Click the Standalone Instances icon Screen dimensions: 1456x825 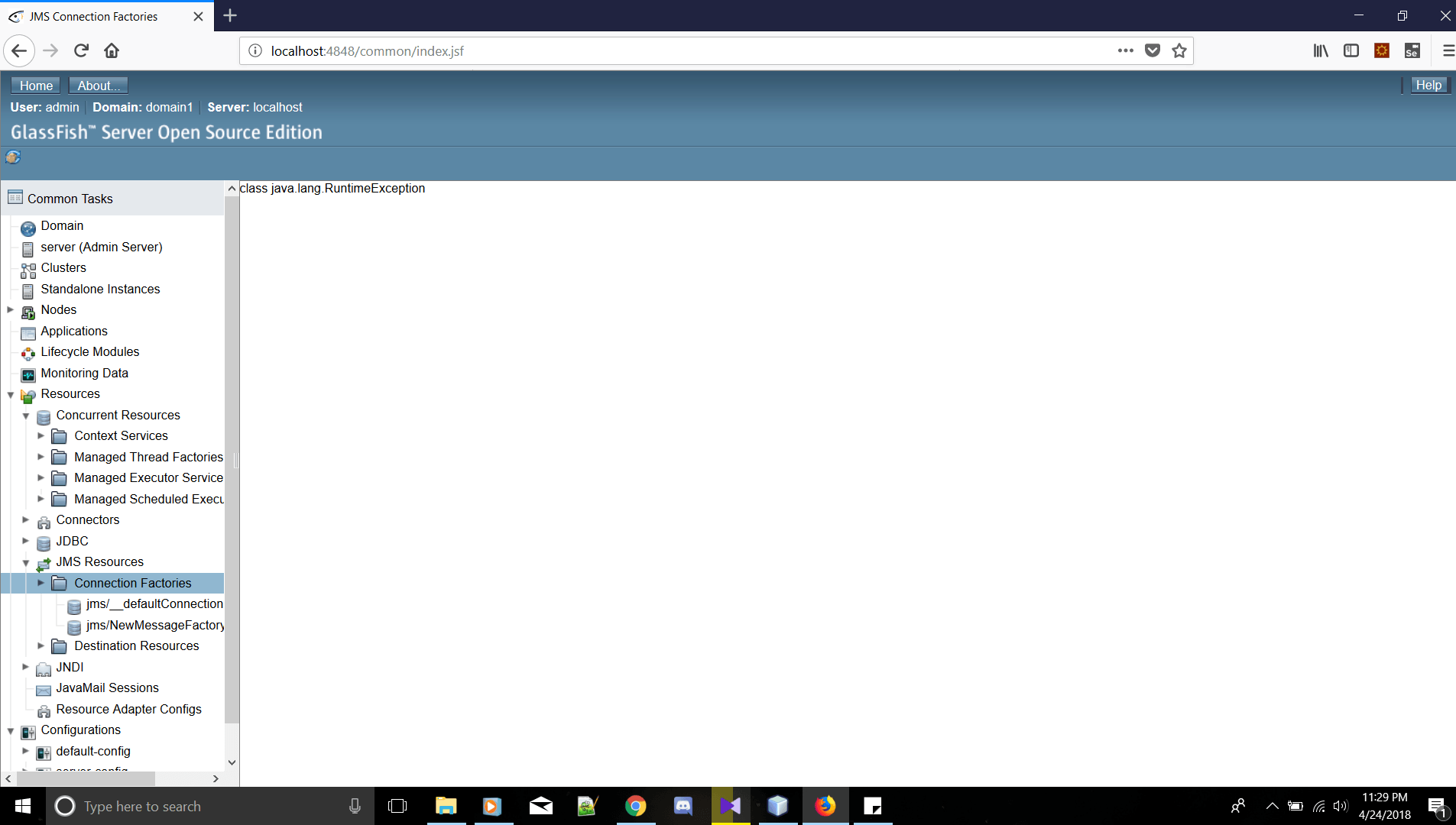(28, 291)
